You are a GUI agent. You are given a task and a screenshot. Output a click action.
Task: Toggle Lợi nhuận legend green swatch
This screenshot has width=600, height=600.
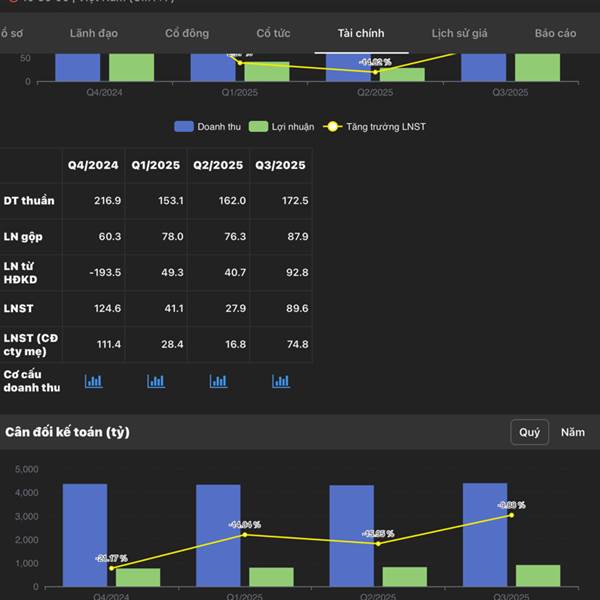(258, 127)
